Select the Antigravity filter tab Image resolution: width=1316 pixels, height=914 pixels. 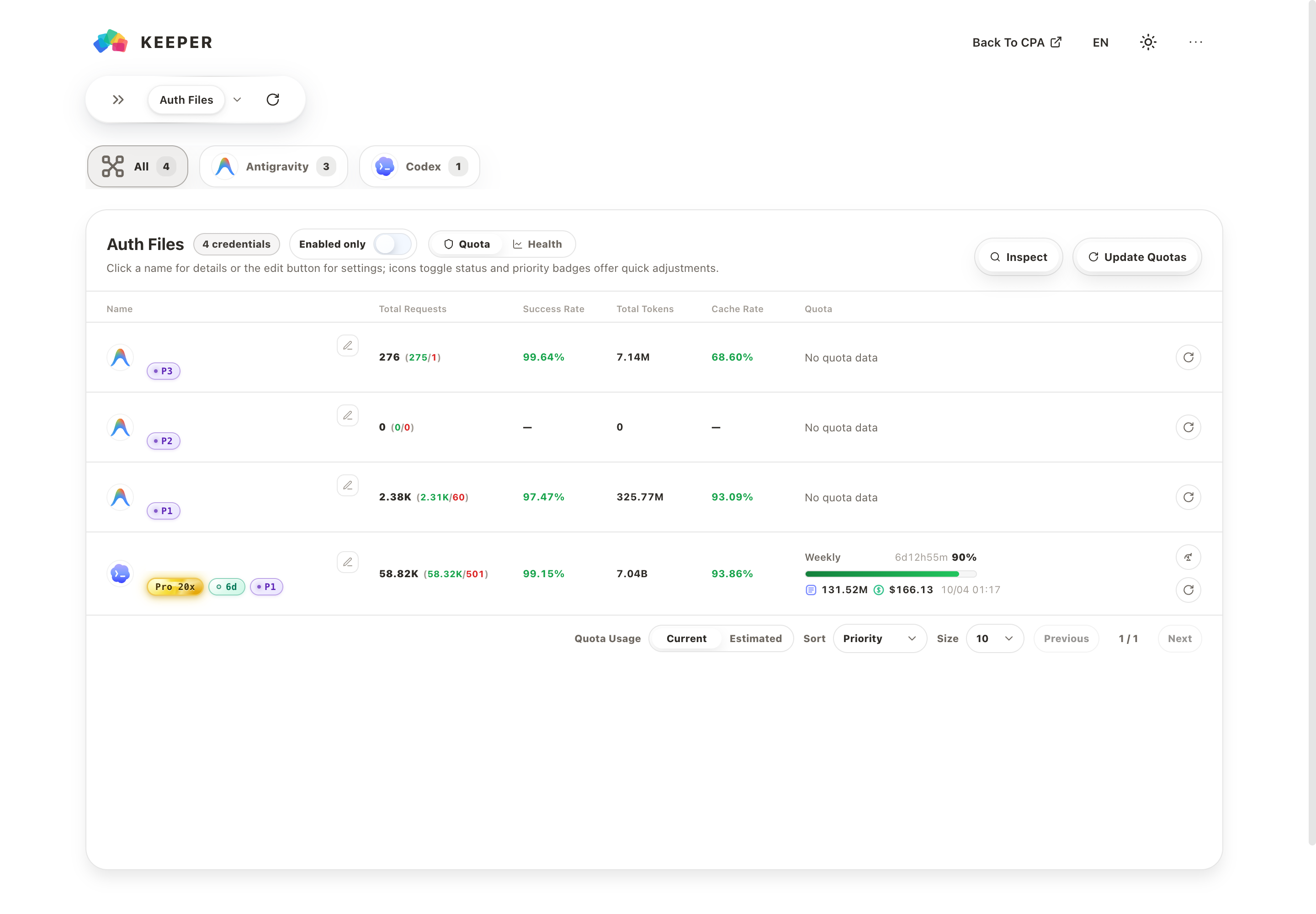(x=274, y=167)
